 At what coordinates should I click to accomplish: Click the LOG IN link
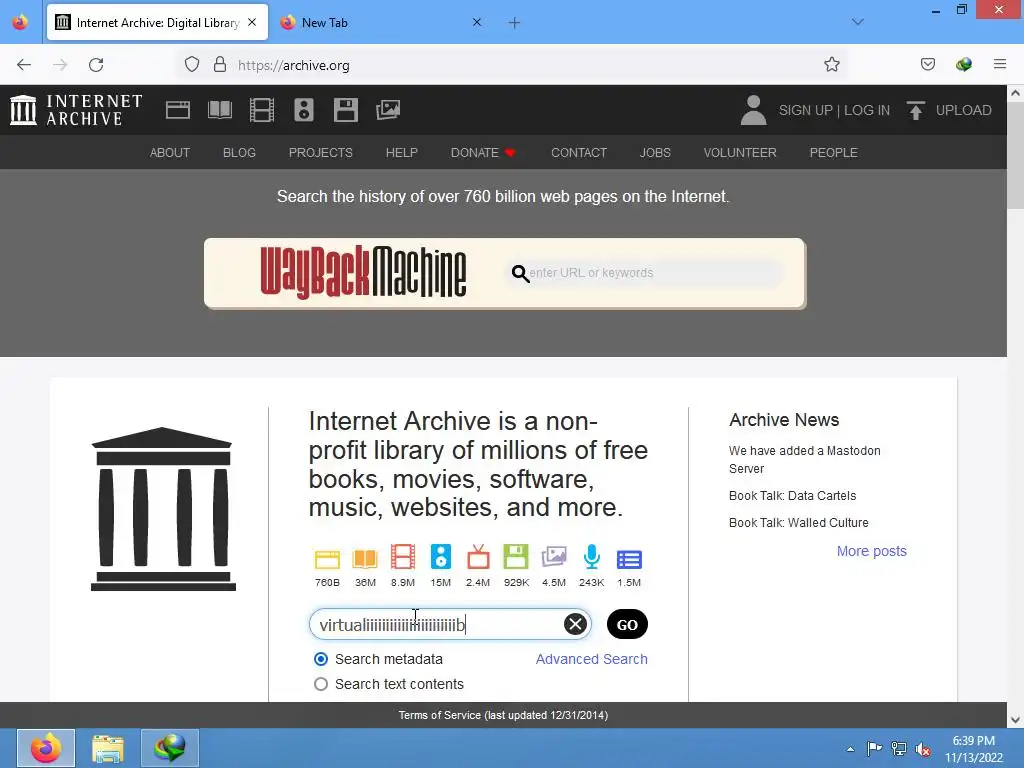[867, 110]
